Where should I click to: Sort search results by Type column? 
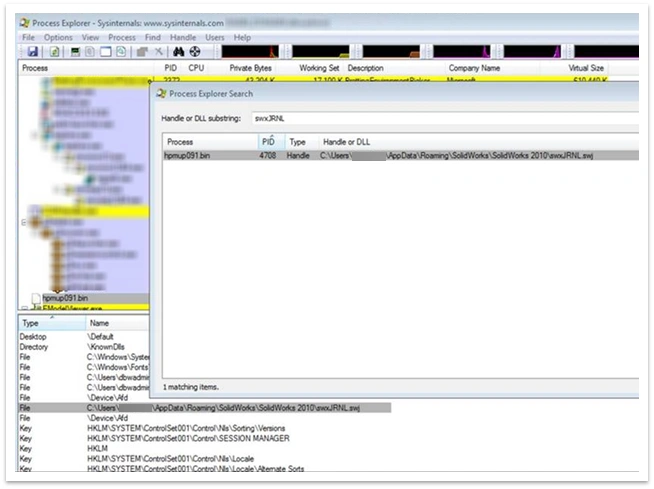(x=301, y=142)
